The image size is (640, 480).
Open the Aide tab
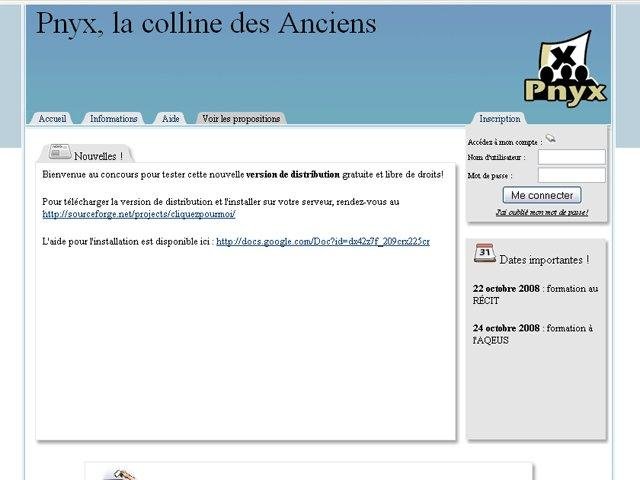point(170,118)
